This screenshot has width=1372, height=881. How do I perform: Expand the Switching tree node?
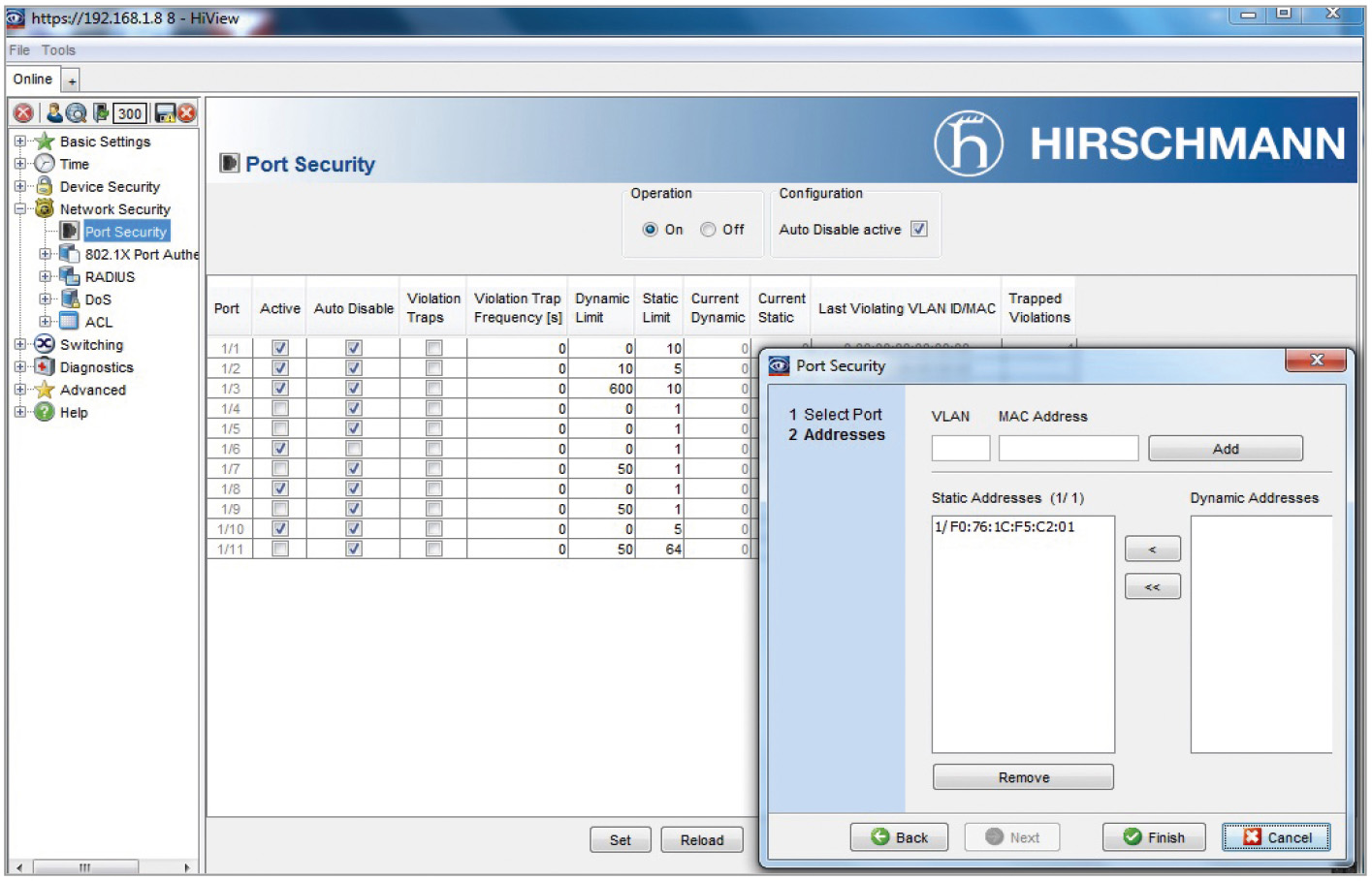[19, 344]
